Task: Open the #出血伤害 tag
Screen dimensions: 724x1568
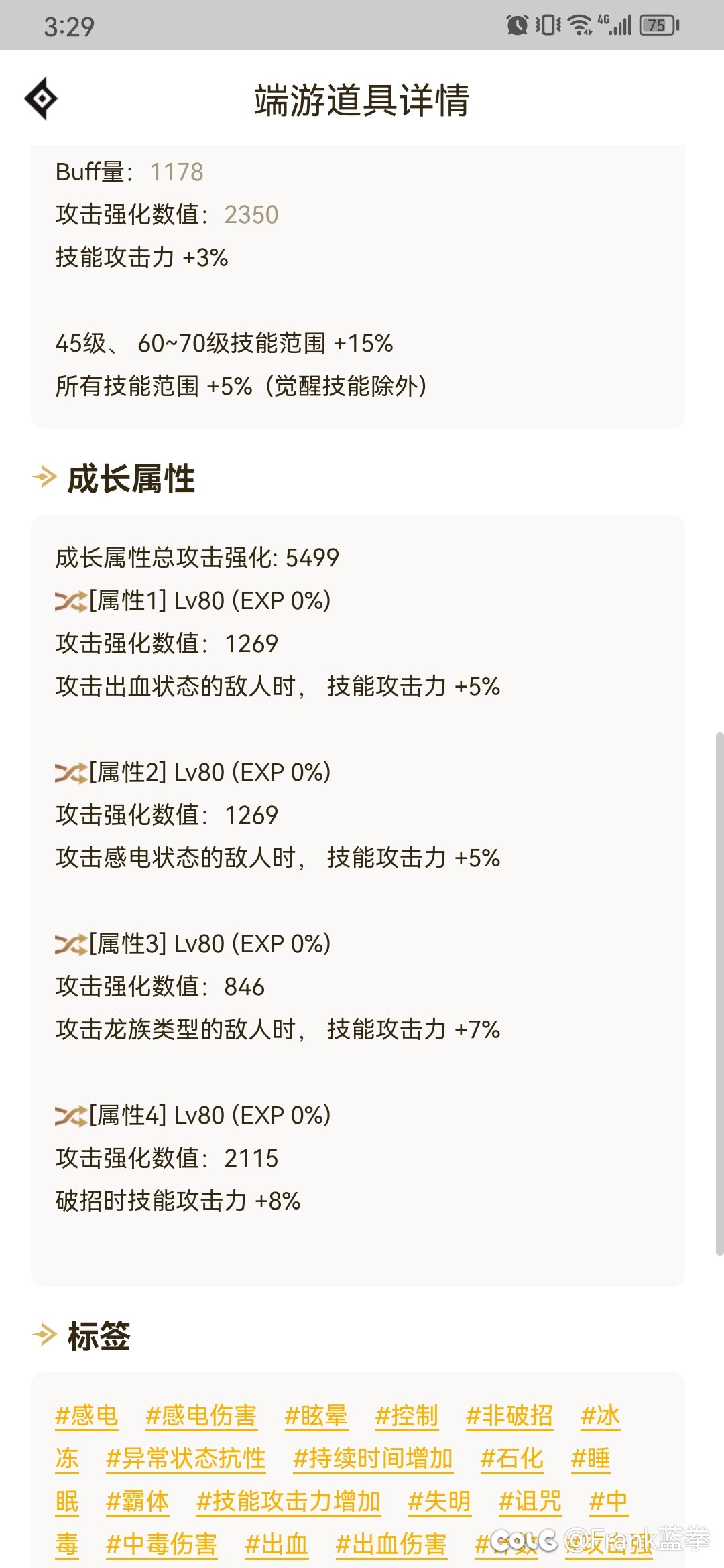Action: (391, 1544)
